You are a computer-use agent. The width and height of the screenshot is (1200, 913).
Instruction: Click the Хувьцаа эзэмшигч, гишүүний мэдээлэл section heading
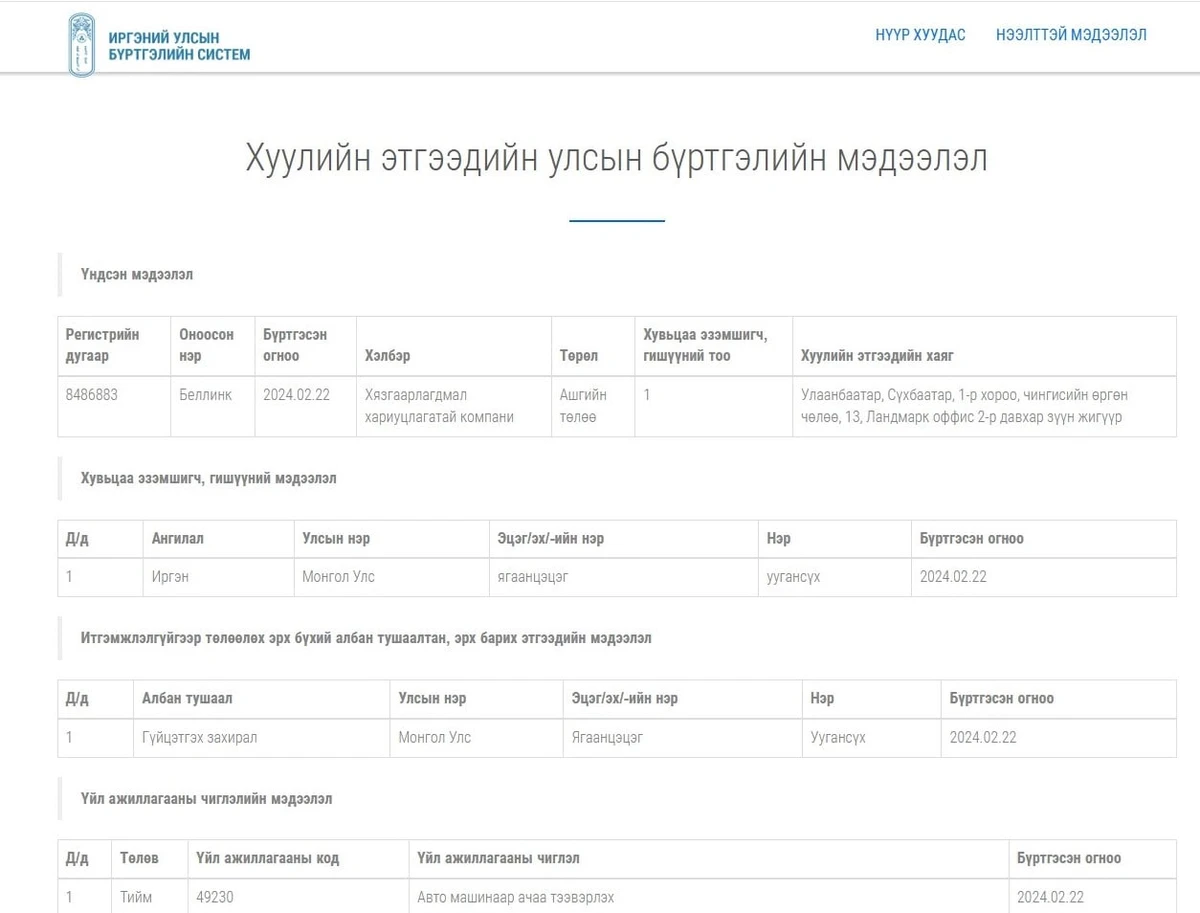(x=208, y=478)
